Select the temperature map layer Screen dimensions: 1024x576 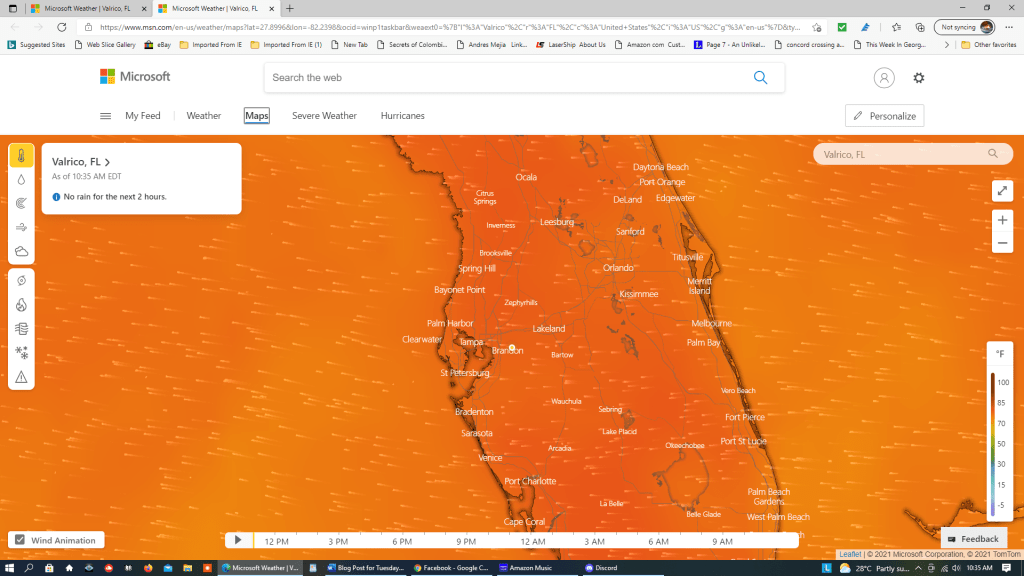pyautogui.click(x=21, y=156)
